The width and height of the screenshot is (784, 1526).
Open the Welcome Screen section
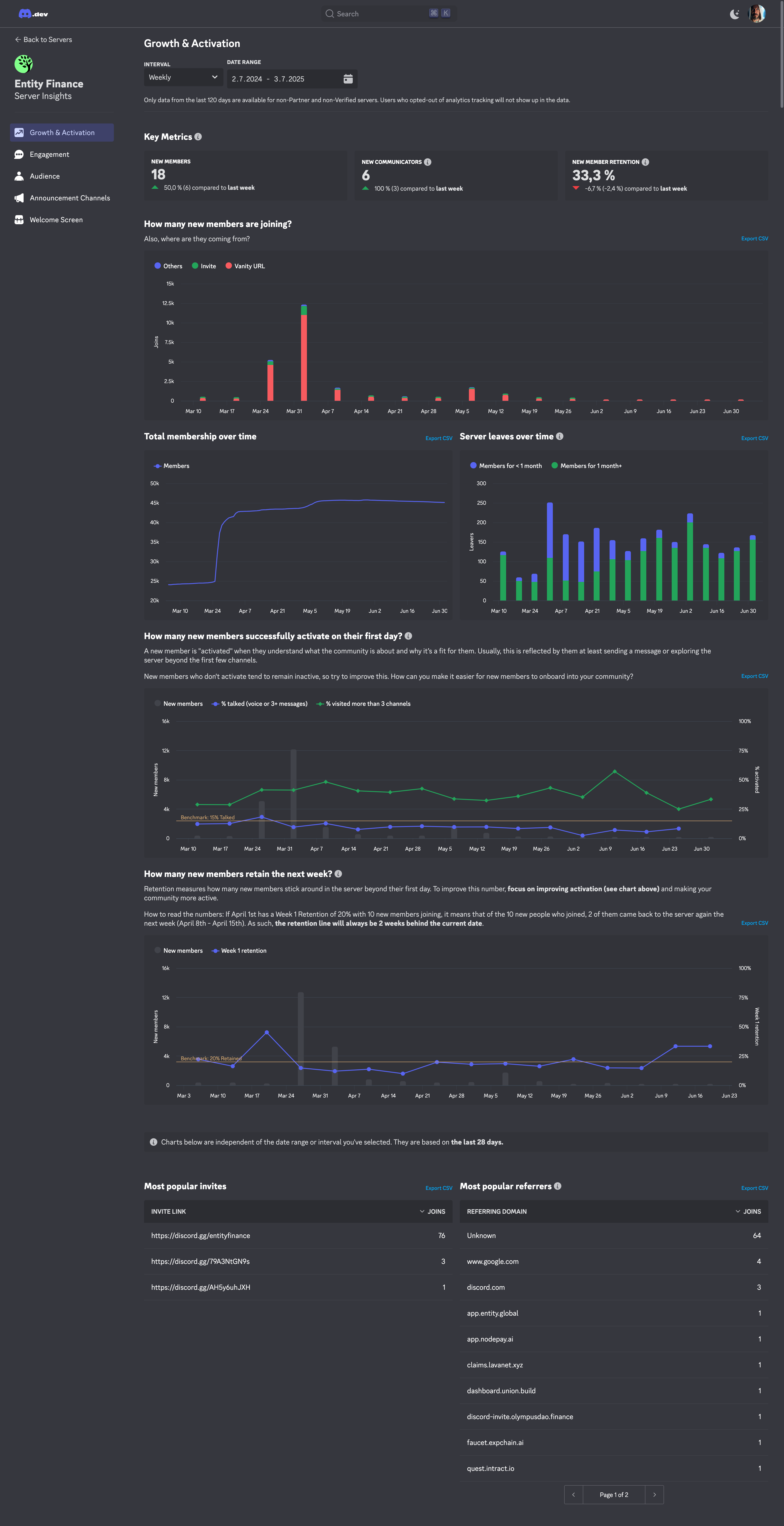click(x=61, y=220)
